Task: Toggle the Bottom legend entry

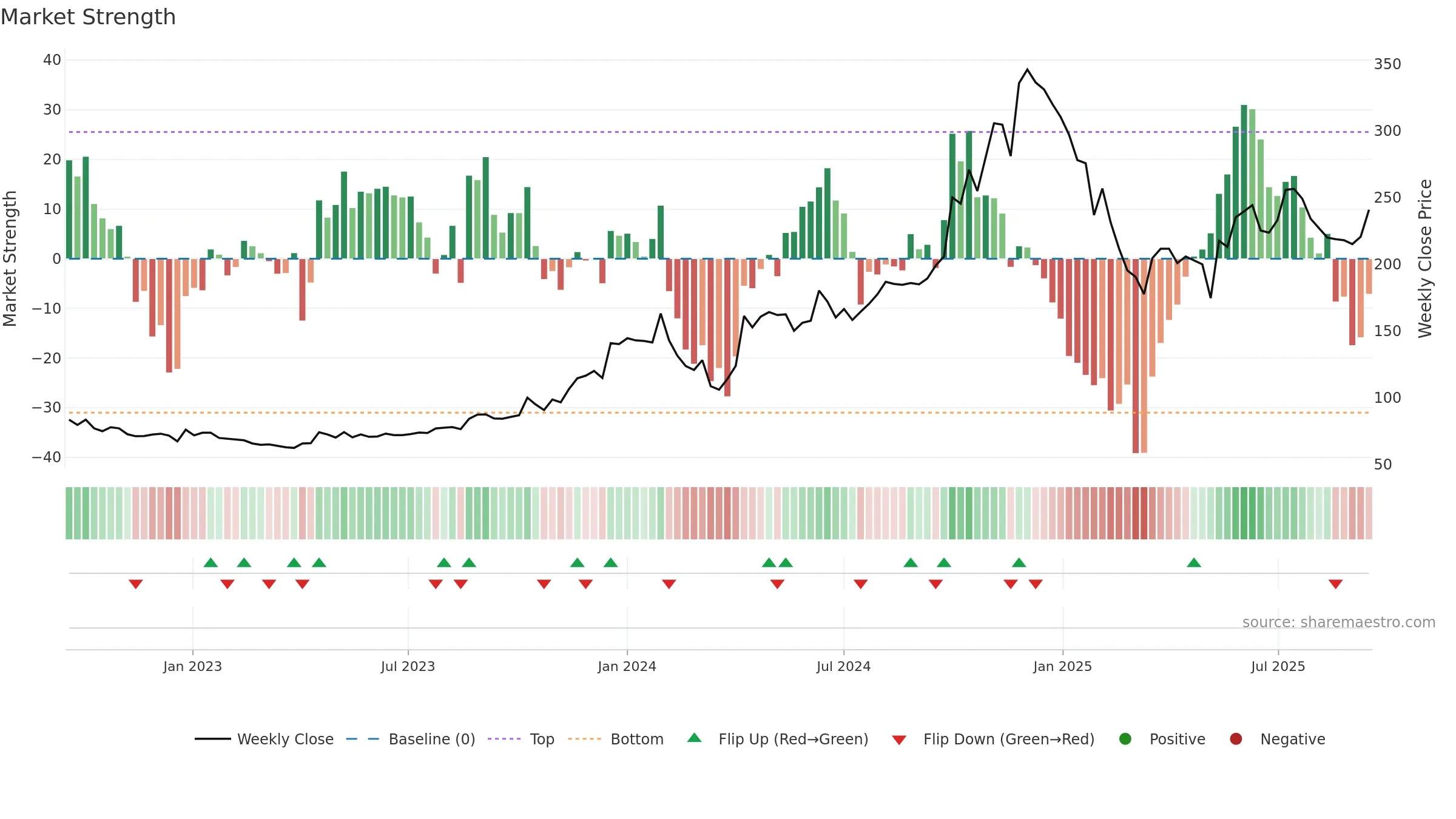Action: click(616, 739)
